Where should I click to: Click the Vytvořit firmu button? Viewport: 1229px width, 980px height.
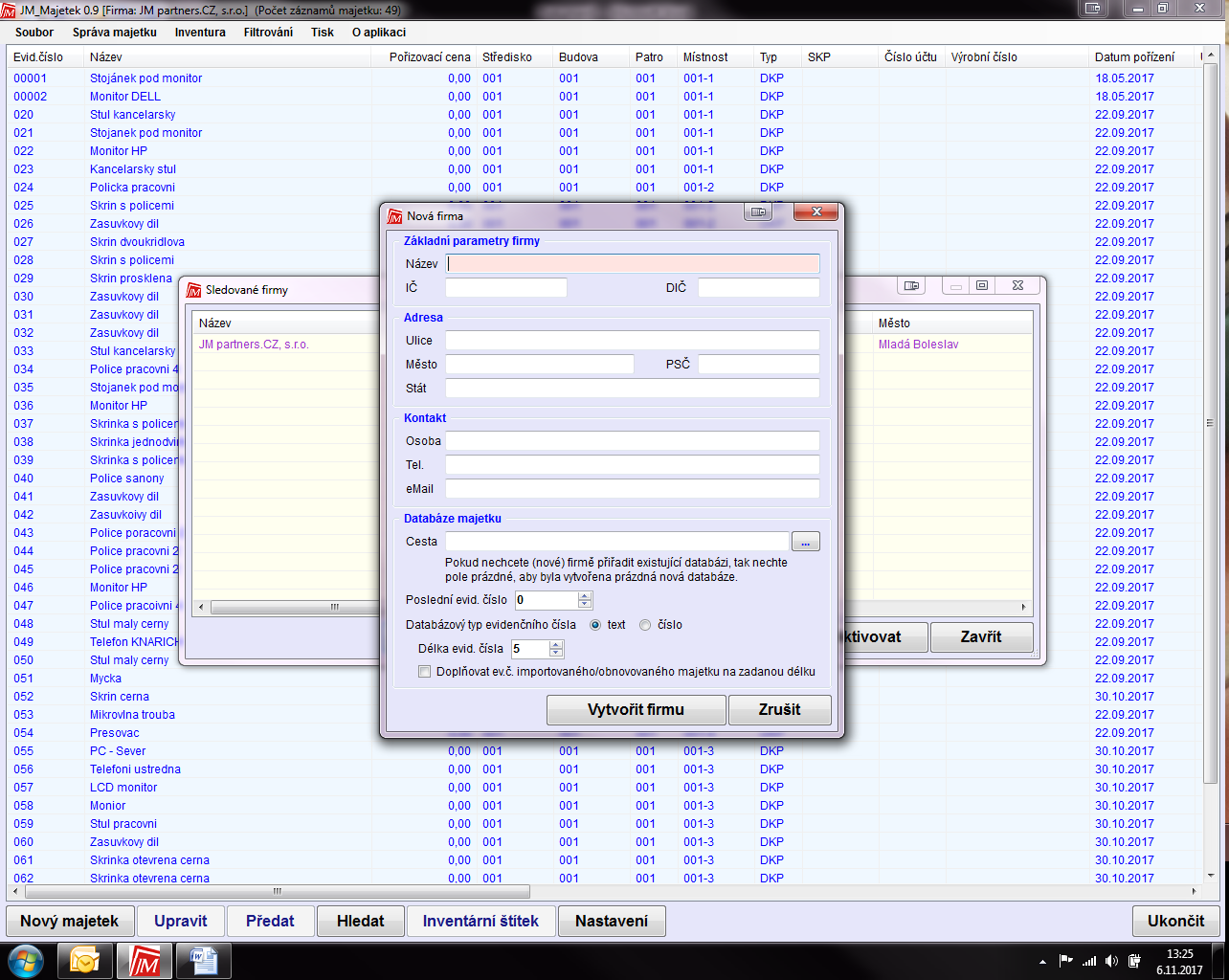[637, 710]
